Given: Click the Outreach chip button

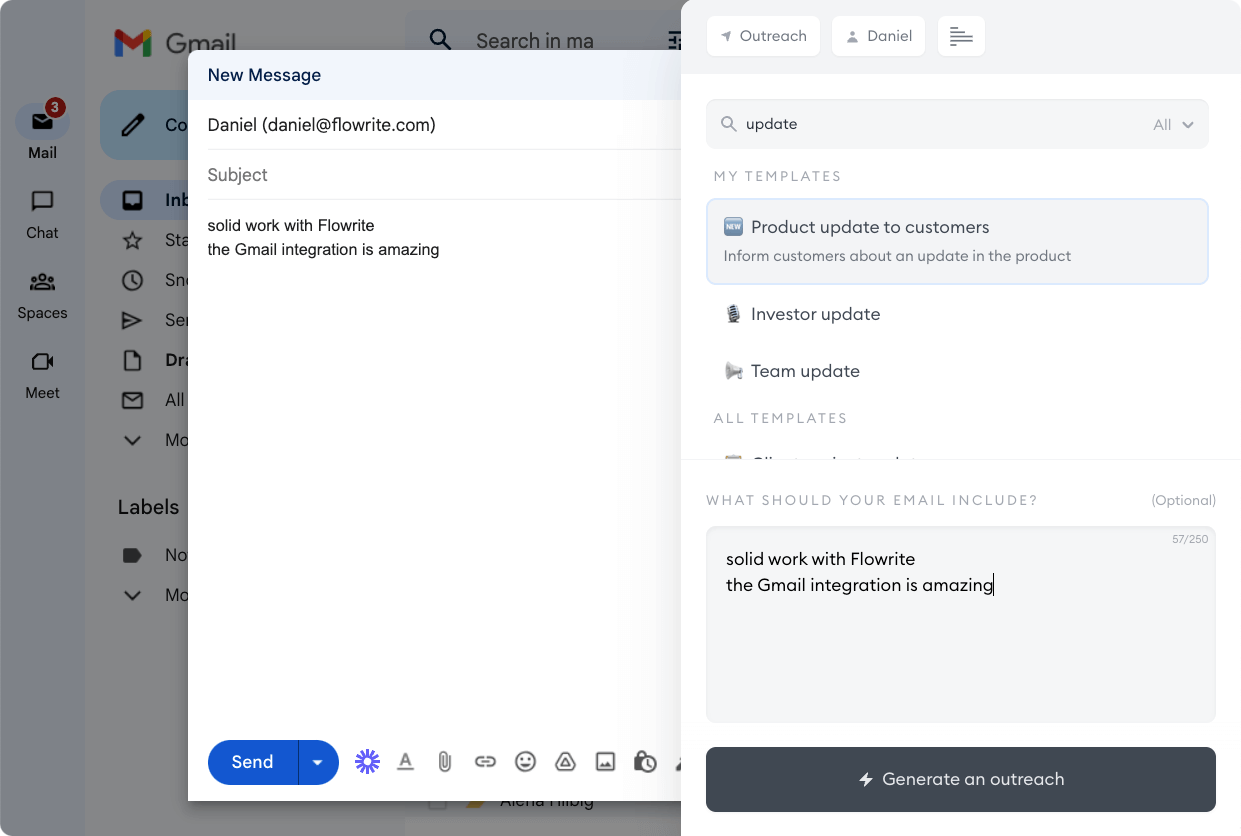Looking at the screenshot, I should 763,36.
